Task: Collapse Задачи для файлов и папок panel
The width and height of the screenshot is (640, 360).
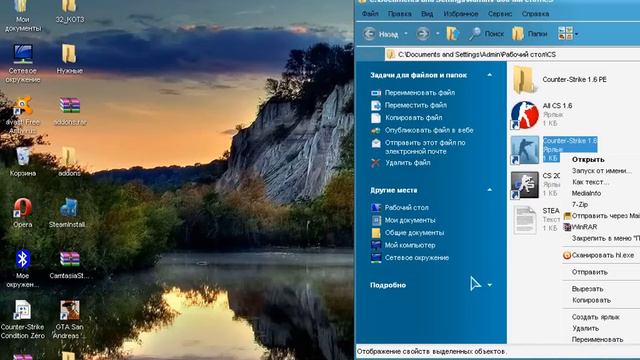Action: pyautogui.click(x=489, y=75)
